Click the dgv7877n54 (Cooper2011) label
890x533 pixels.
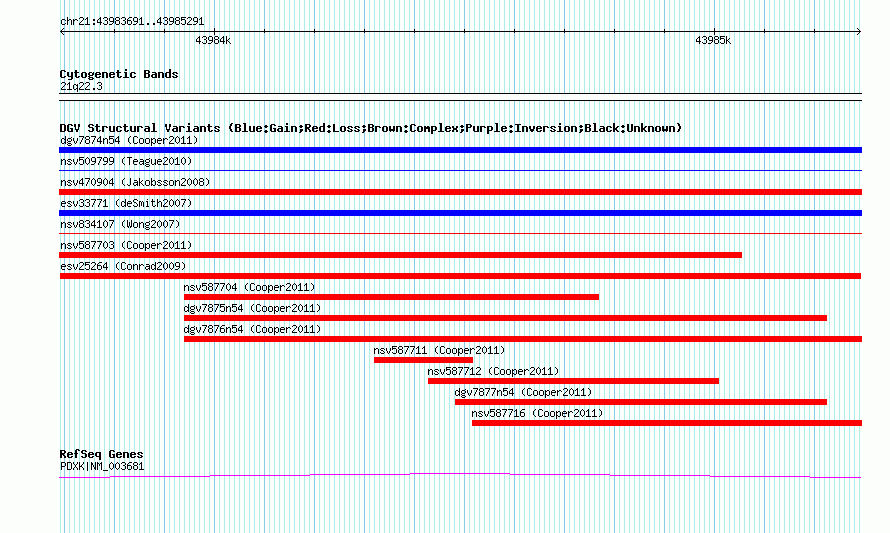pos(523,392)
